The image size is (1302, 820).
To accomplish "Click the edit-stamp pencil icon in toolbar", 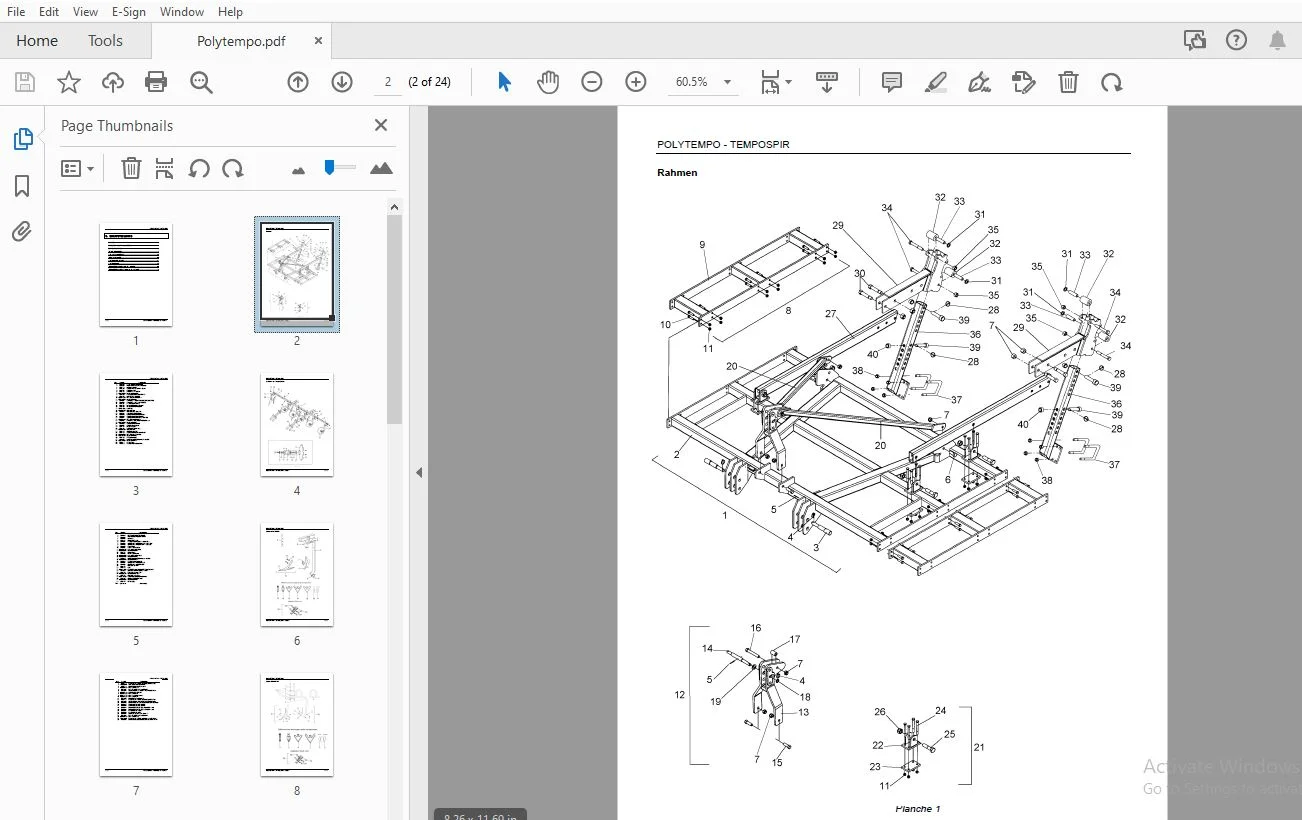I will coord(1024,82).
